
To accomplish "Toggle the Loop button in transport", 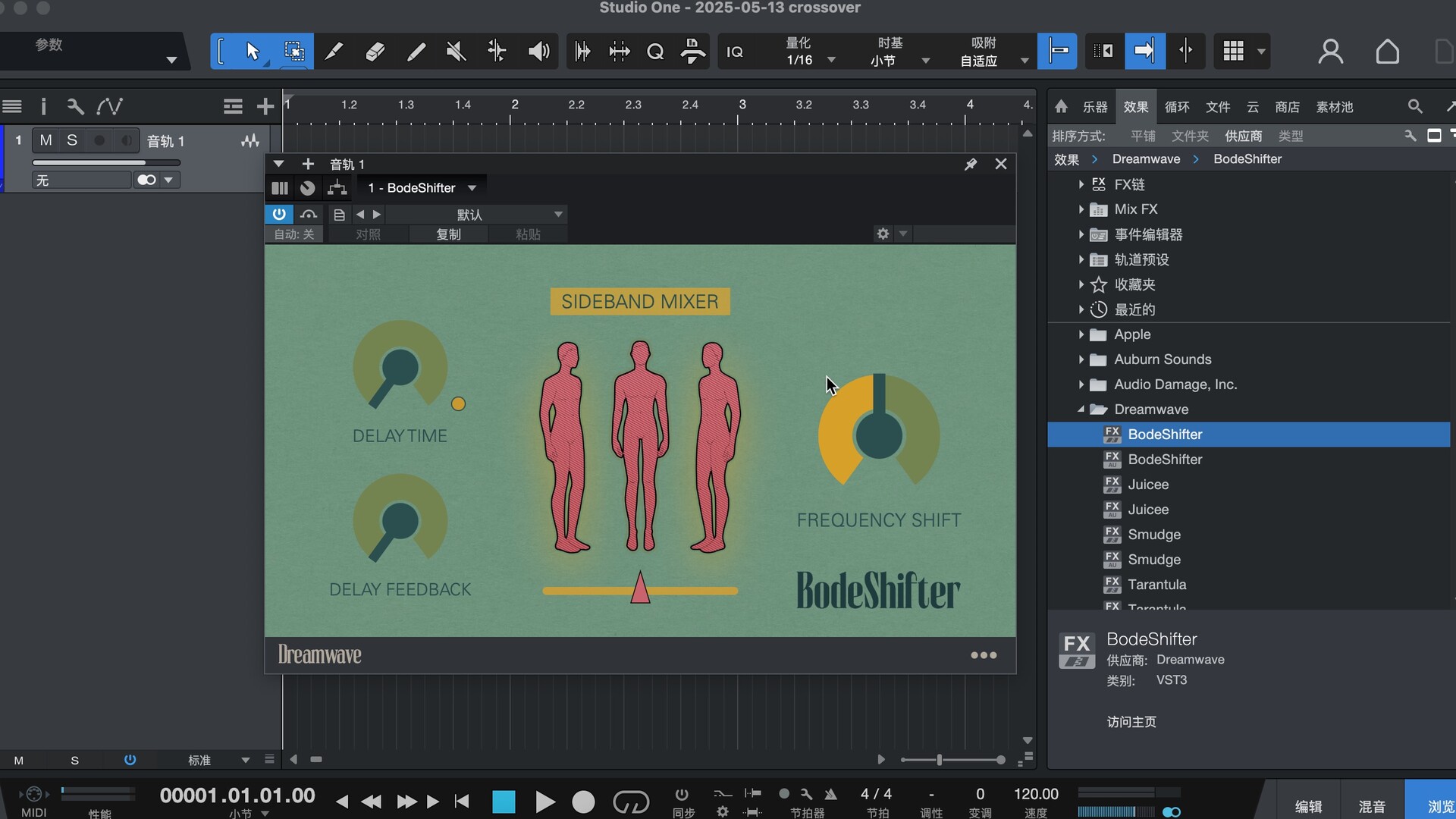I will [x=631, y=802].
